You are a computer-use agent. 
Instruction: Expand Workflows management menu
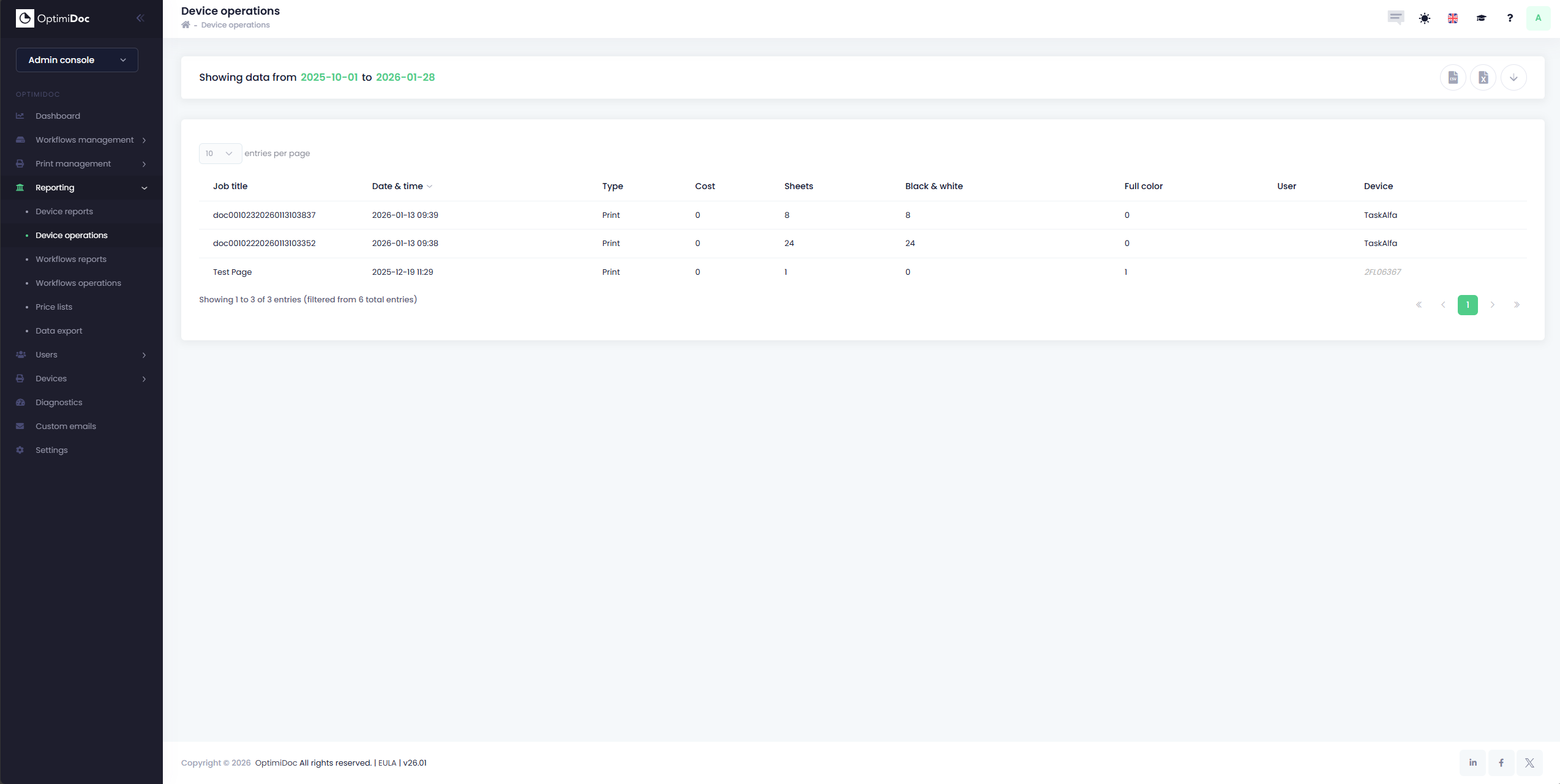click(84, 140)
